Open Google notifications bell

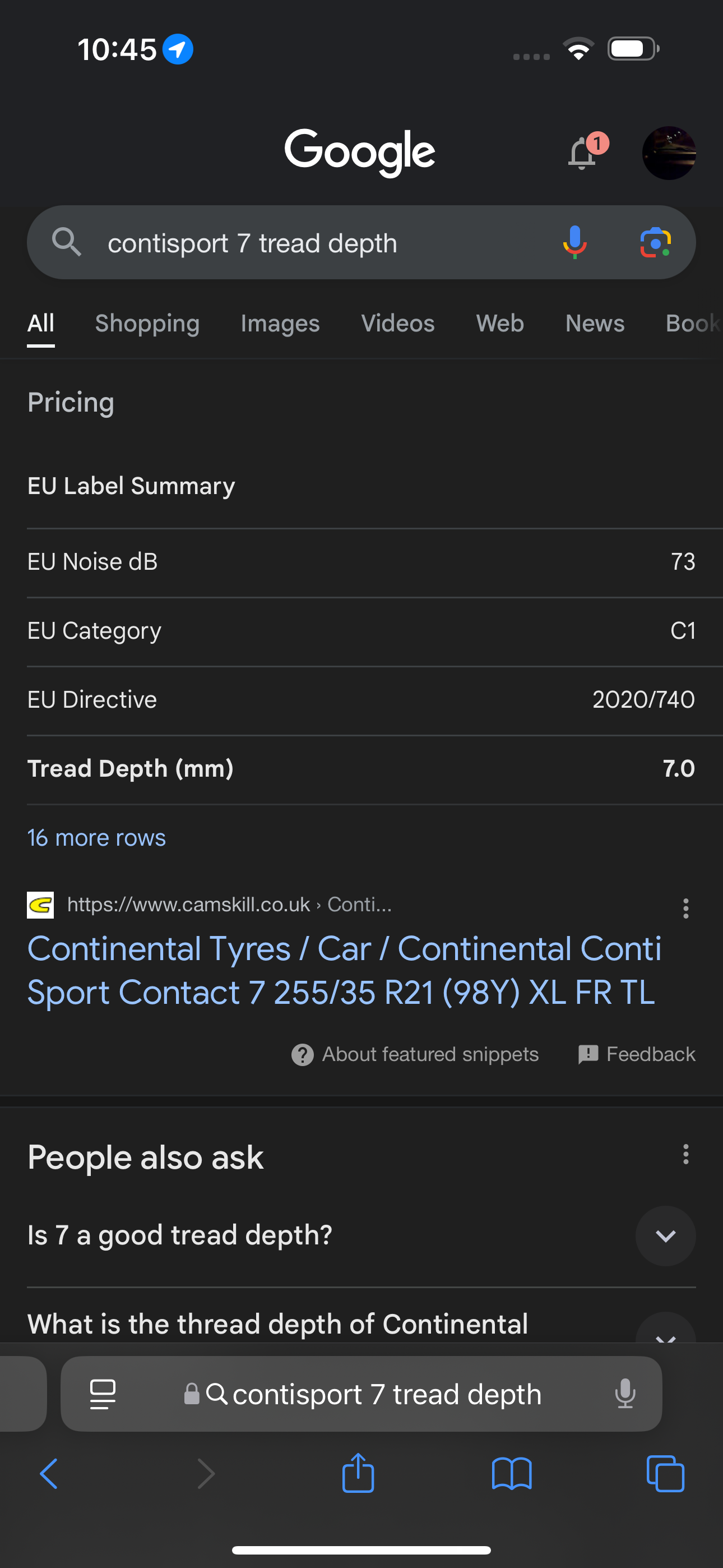tap(583, 152)
